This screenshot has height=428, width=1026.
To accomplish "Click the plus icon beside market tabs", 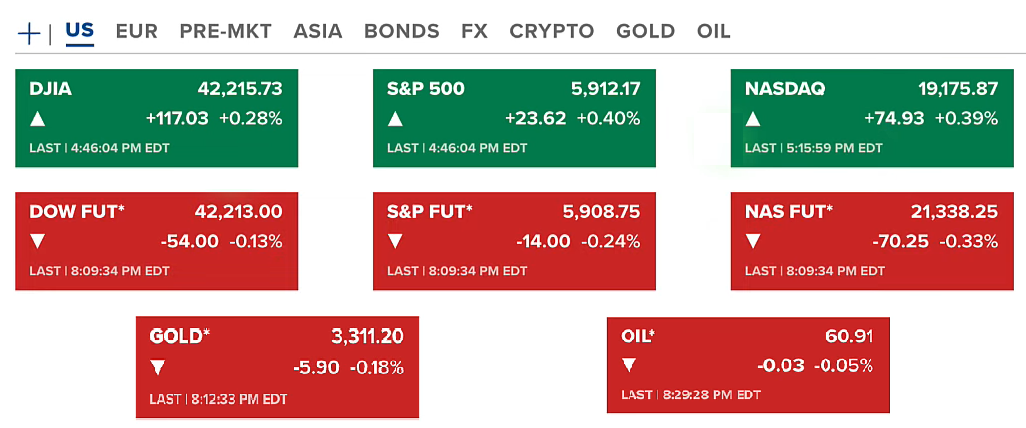I will click(x=29, y=32).
